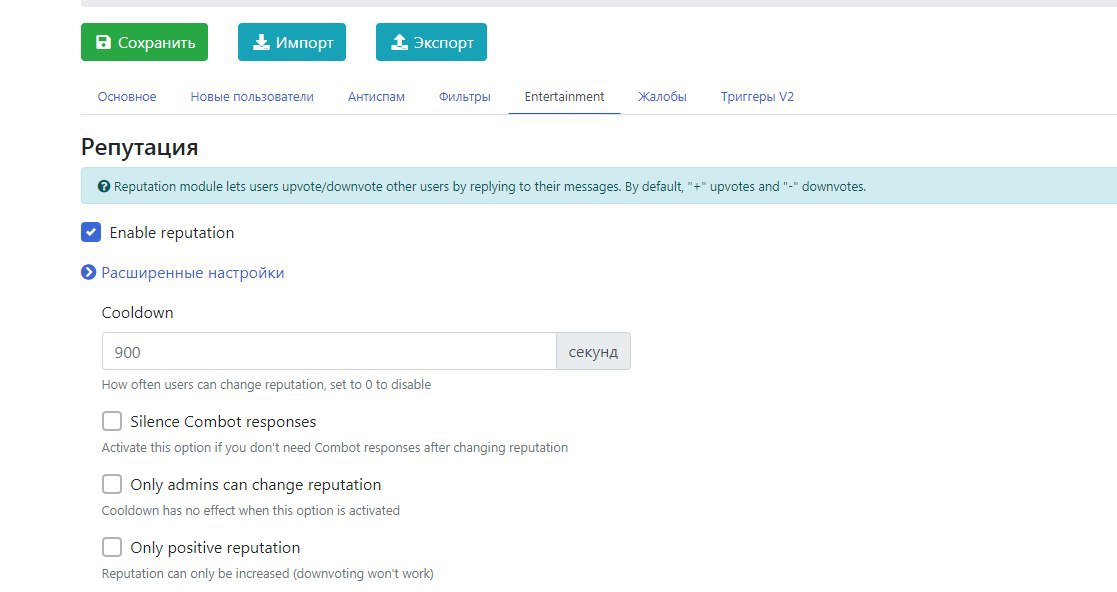The height and width of the screenshot is (592, 1117).
Task: Check Only admins can change reputation
Action: pyautogui.click(x=112, y=484)
